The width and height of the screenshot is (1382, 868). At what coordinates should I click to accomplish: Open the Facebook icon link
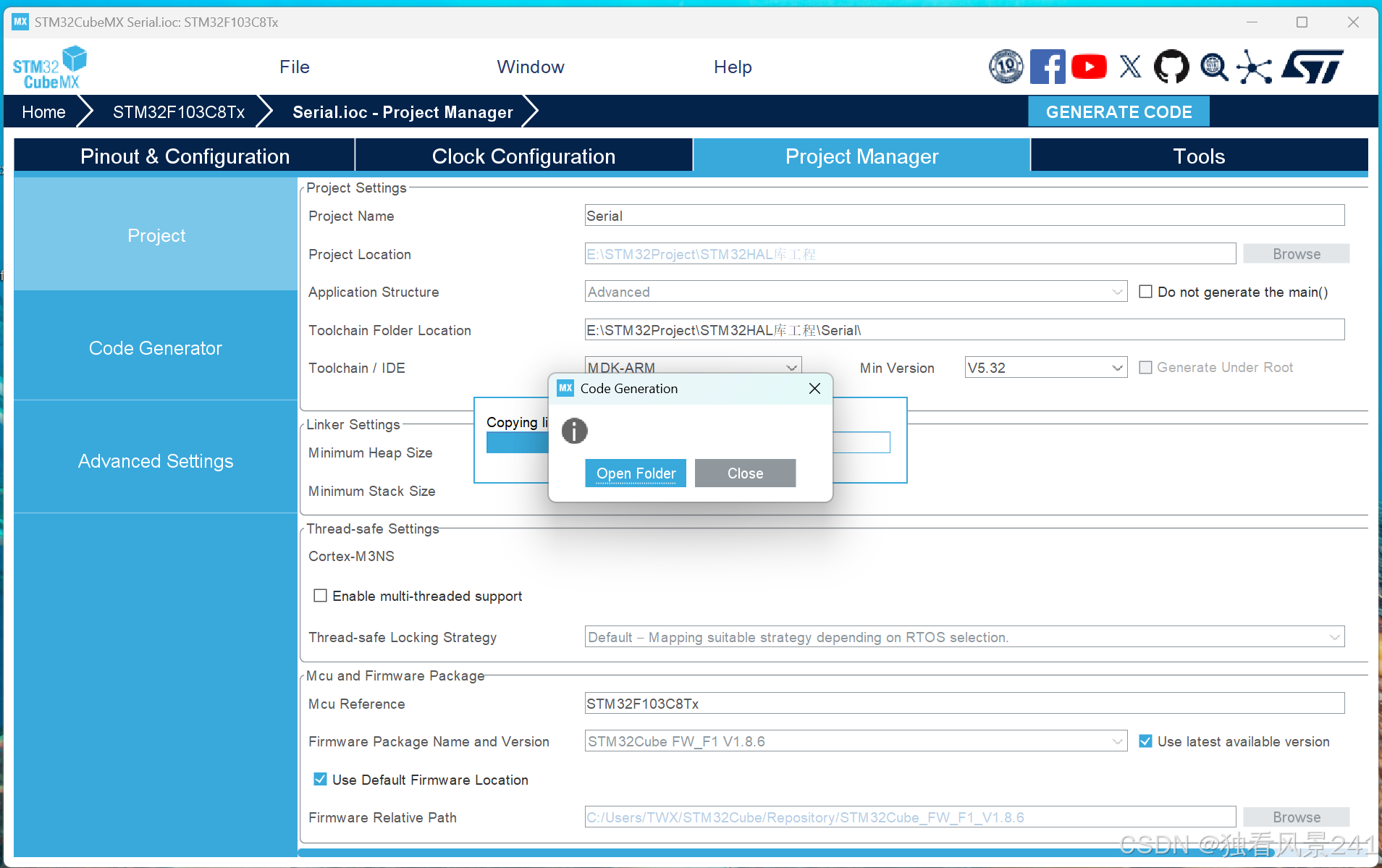1048,67
